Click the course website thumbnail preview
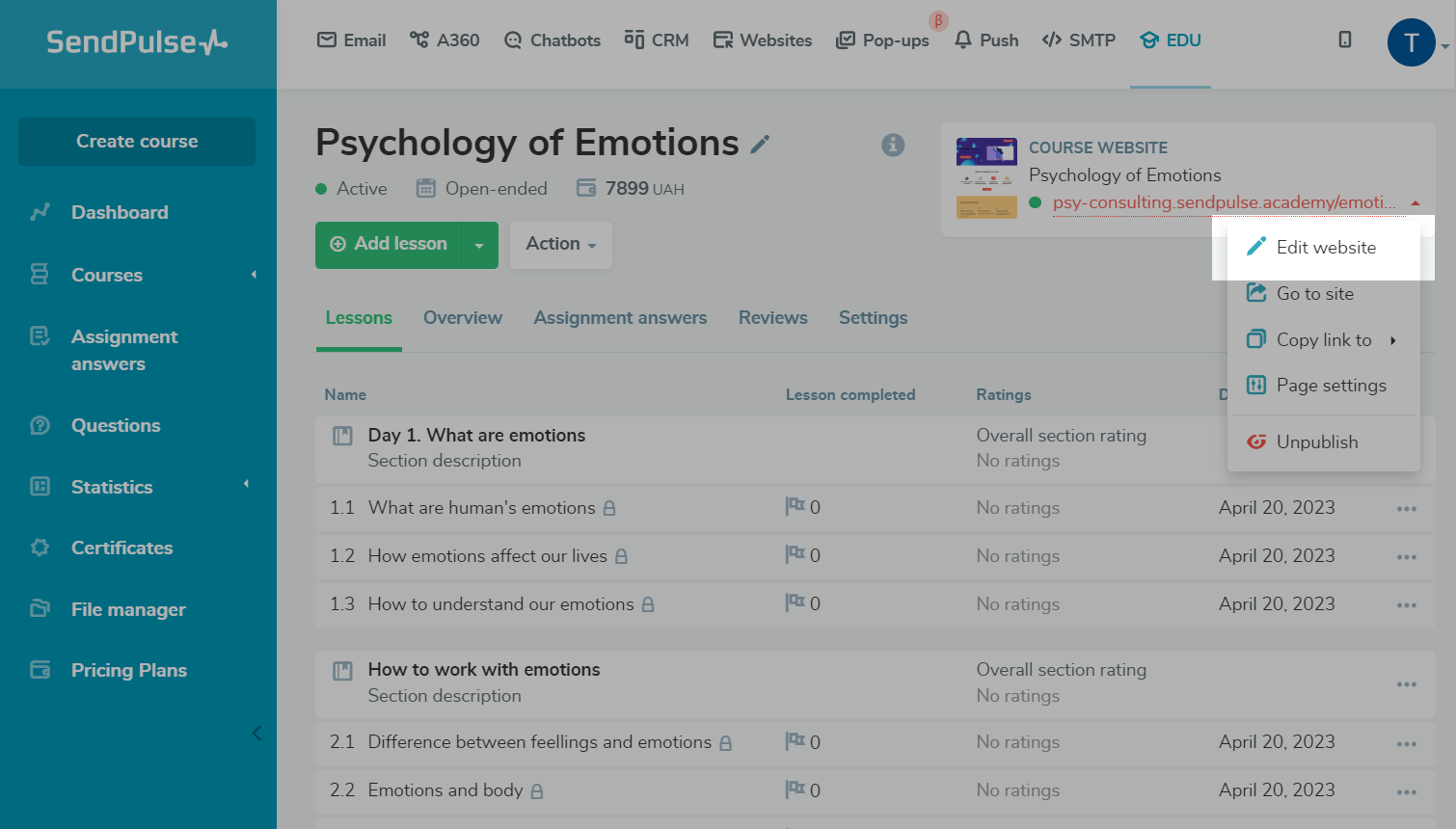This screenshot has width=1456, height=829. tap(986, 178)
